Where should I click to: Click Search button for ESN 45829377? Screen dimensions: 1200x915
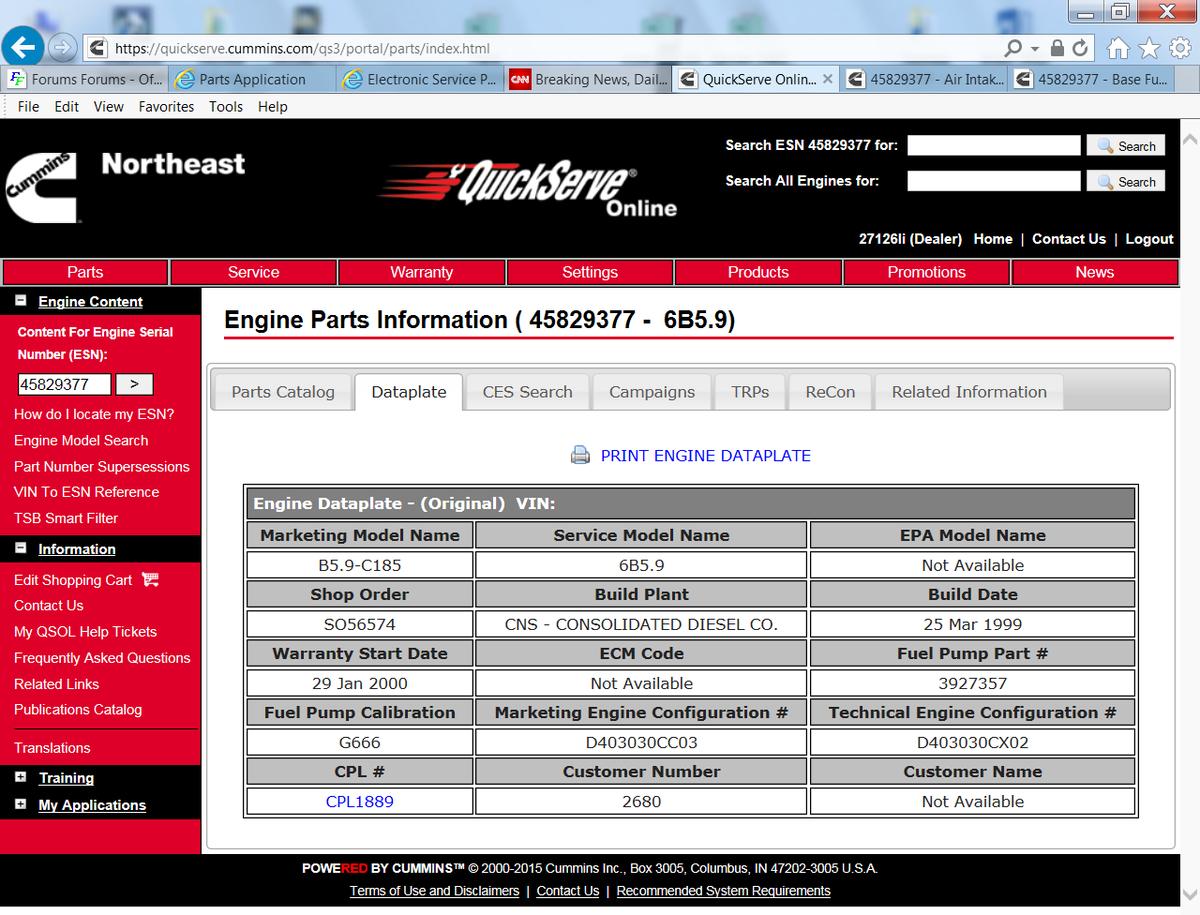point(1126,146)
